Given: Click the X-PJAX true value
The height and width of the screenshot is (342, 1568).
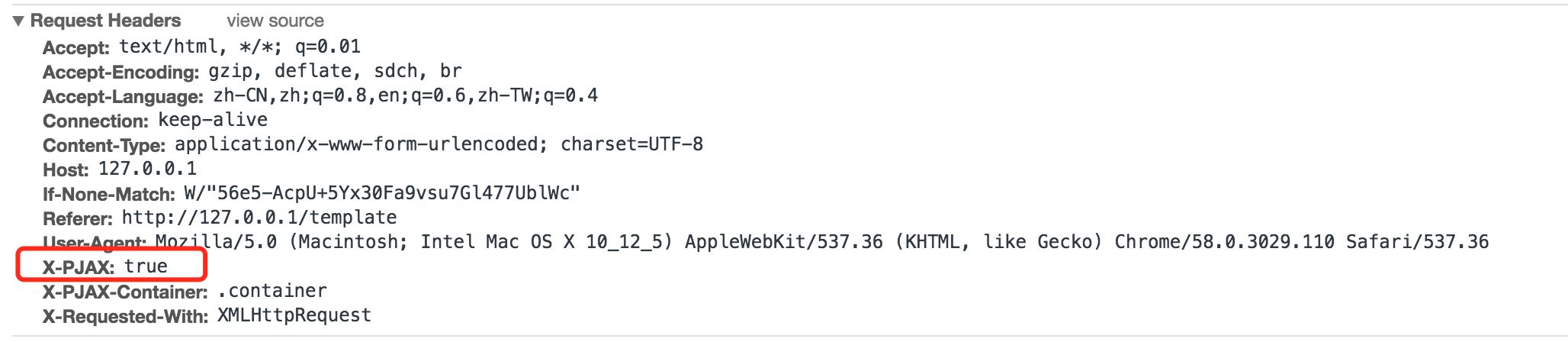Looking at the screenshot, I should pos(146,266).
